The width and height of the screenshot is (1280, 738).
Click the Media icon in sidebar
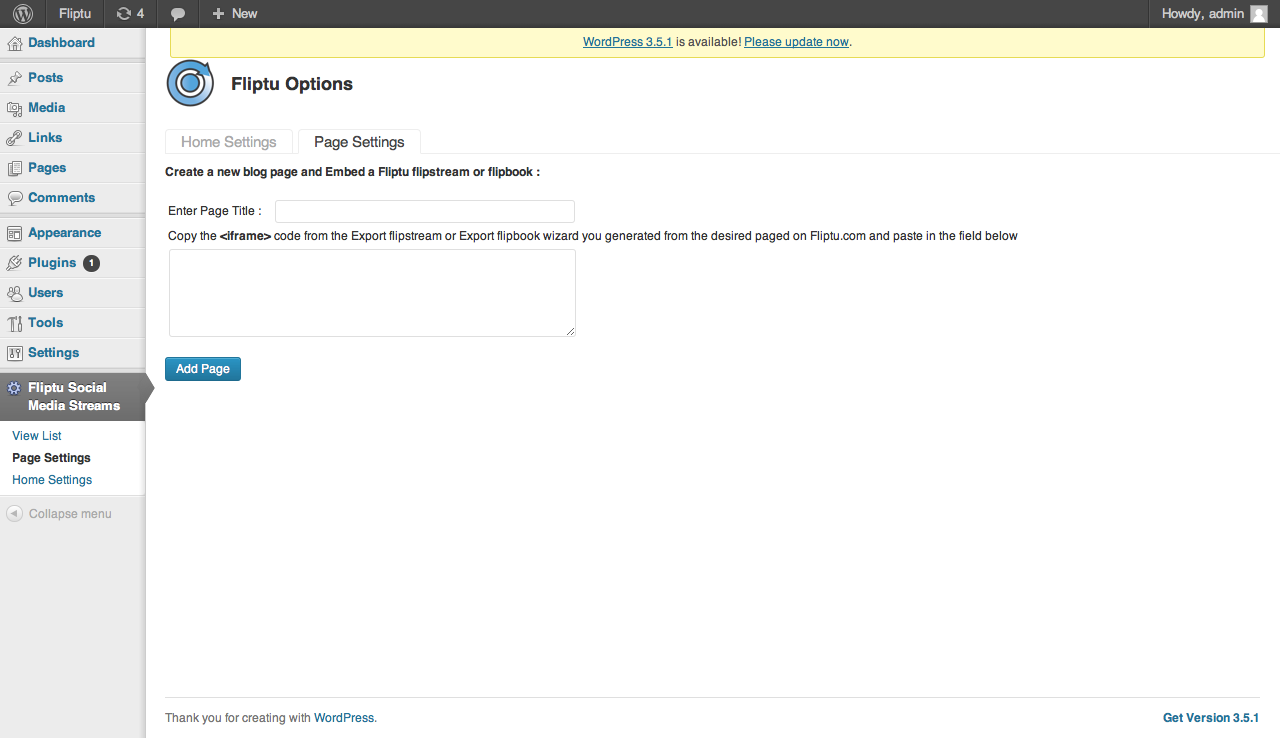pos(15,108)
